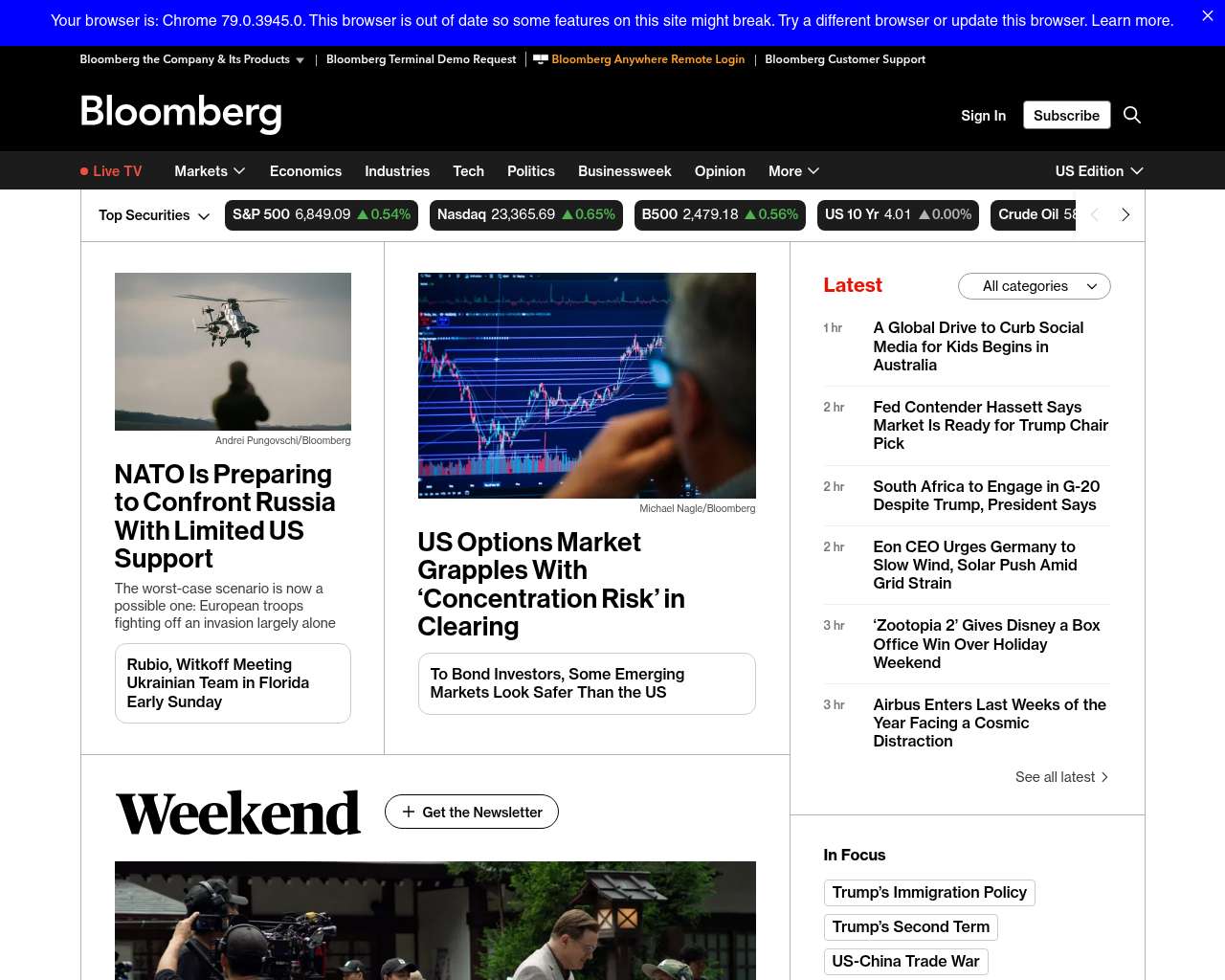Viewport: 1225px width, 980px height.
Task: Click the chevron next to See all latest
Action: (x=1104, y=777)
